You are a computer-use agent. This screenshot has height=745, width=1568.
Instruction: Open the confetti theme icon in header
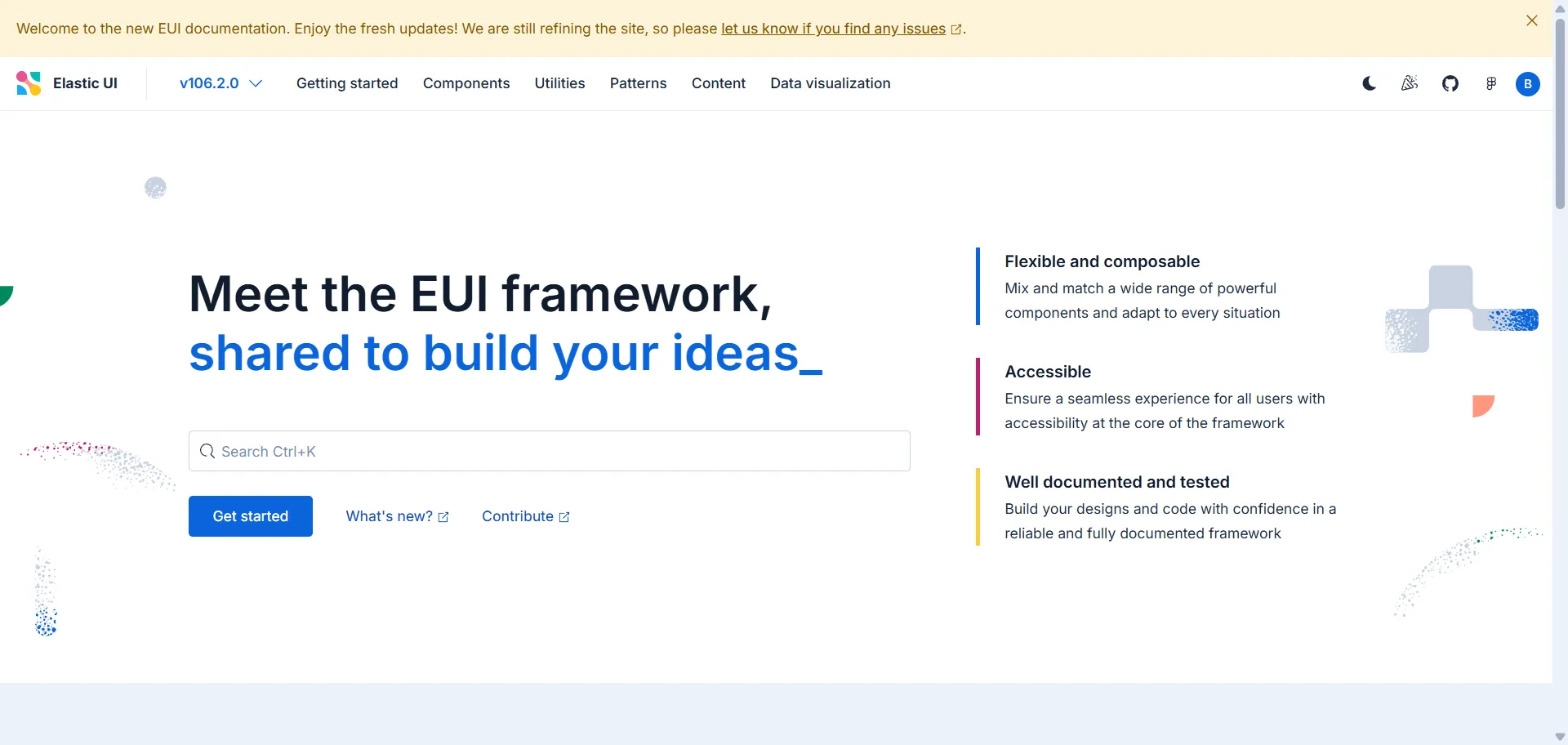click(1410, 83)
